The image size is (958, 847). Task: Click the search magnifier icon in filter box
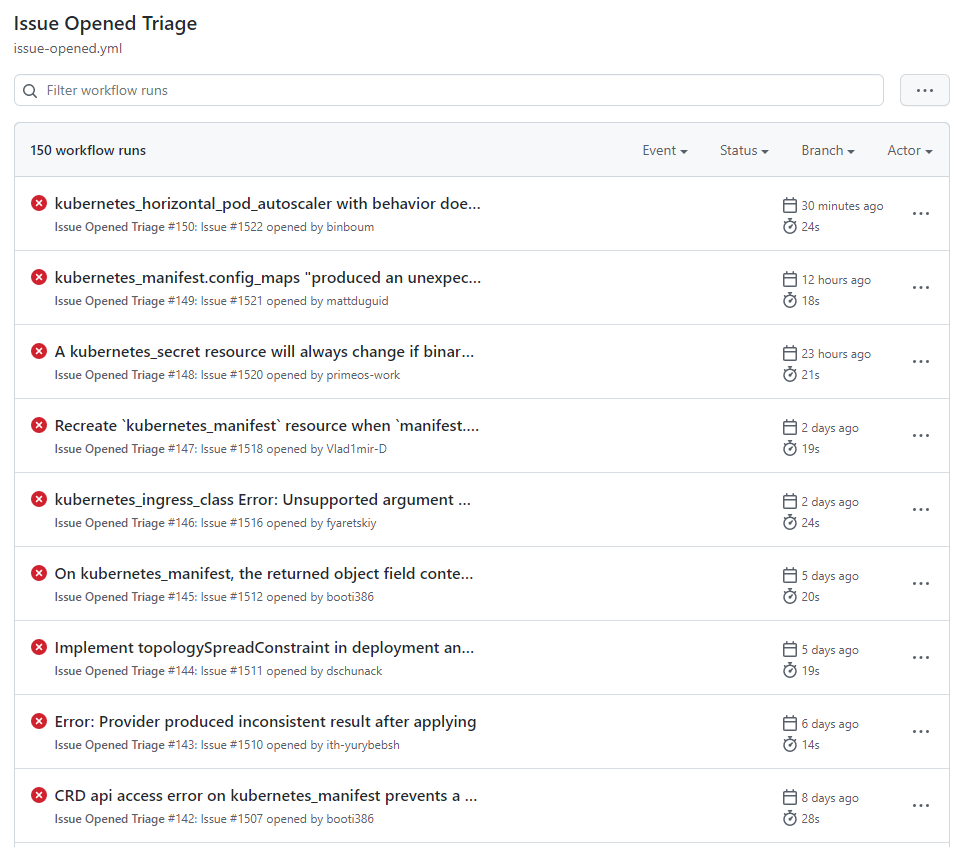tap(30, 90)
